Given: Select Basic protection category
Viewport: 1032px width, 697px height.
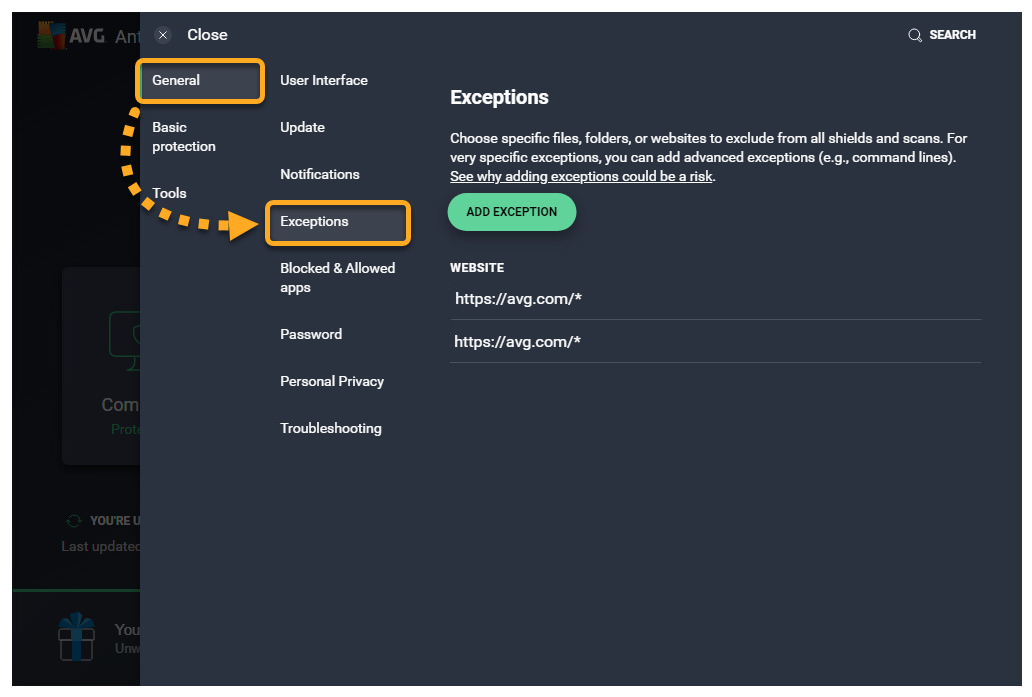Looking at the screenshot, I should coord(184,137).
